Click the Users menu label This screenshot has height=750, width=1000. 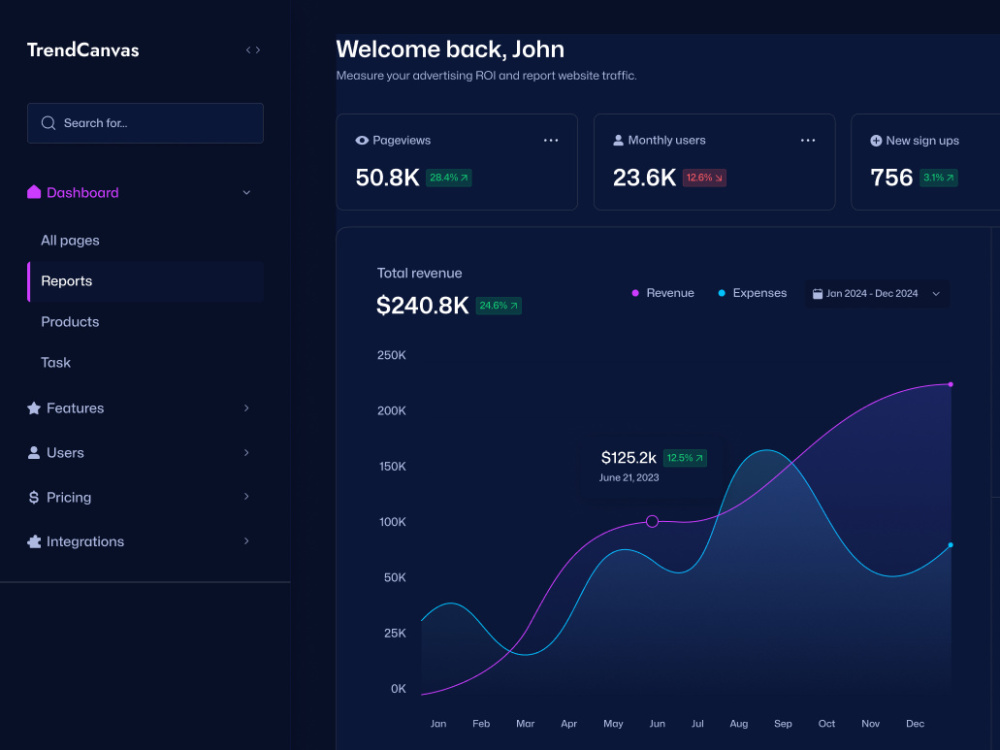65,453
